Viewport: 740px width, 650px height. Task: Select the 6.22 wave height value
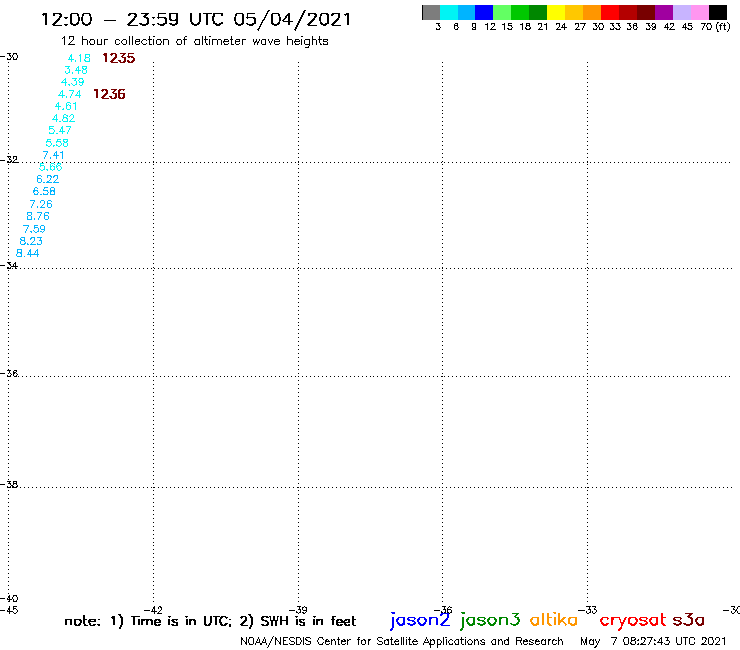pos(48,179)
